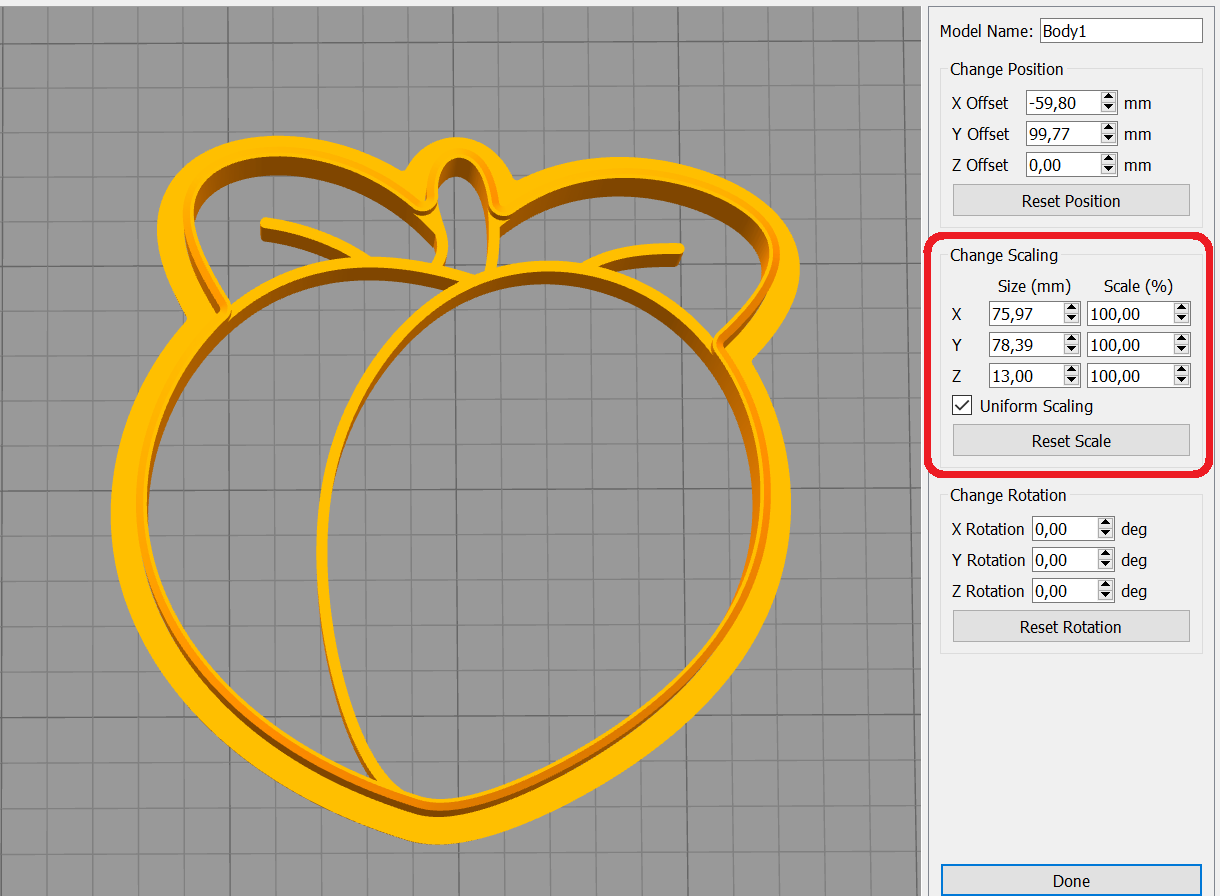Click the Y Offset value field
The height and width of the screenshot is (896, 1220).
point(1063,134)
